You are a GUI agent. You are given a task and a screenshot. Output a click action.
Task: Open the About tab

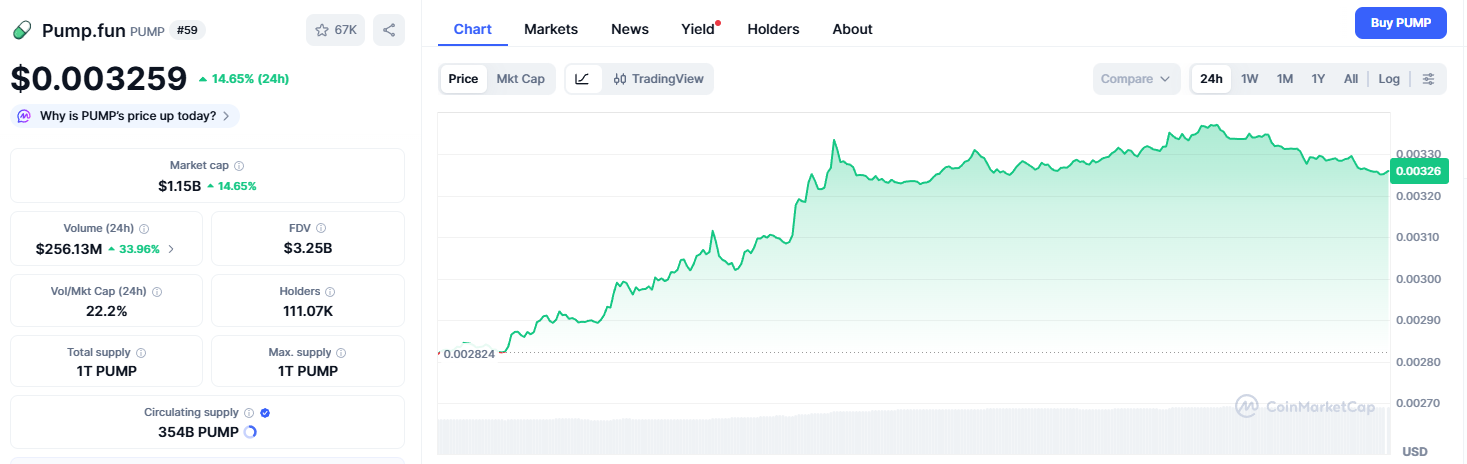(853, 29)
